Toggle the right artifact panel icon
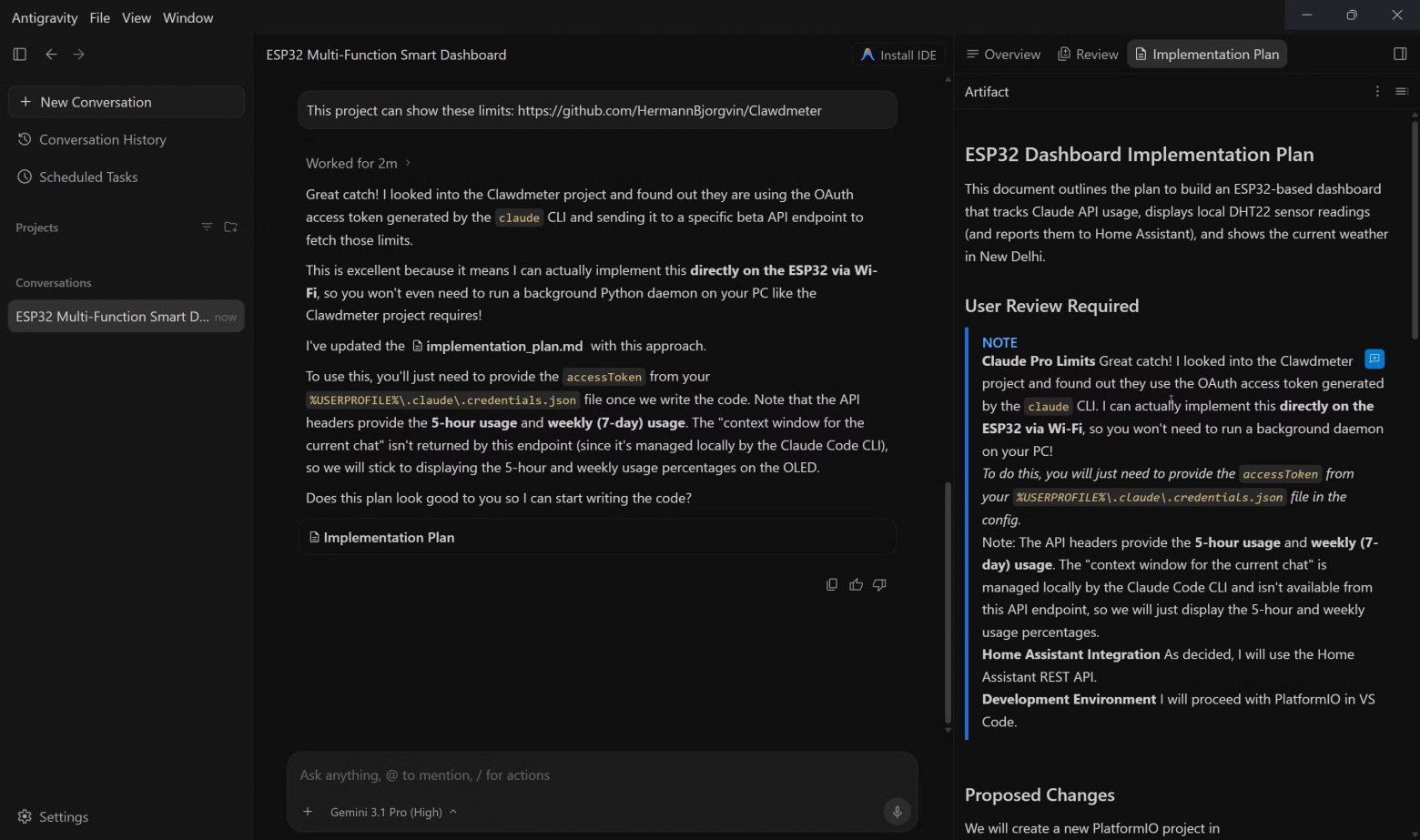The image size is (1420, 840). pyautogui.click(x=1400, y=55)
